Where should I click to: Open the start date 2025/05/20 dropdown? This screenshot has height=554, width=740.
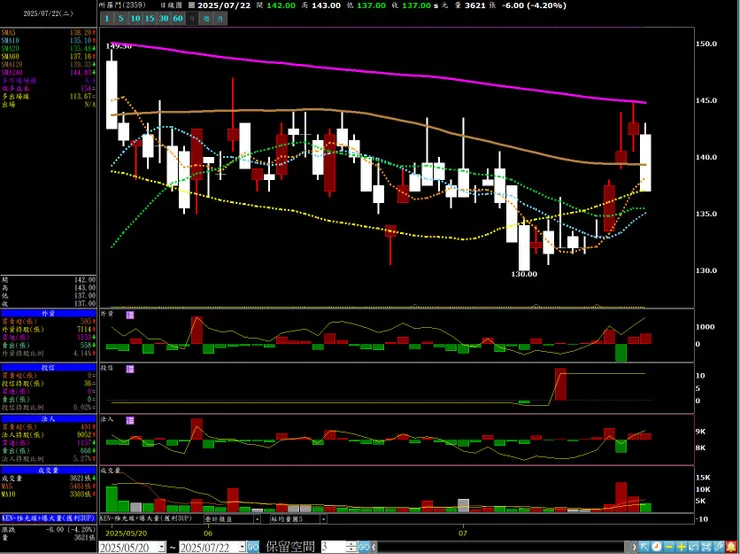[x=161, y=547]
